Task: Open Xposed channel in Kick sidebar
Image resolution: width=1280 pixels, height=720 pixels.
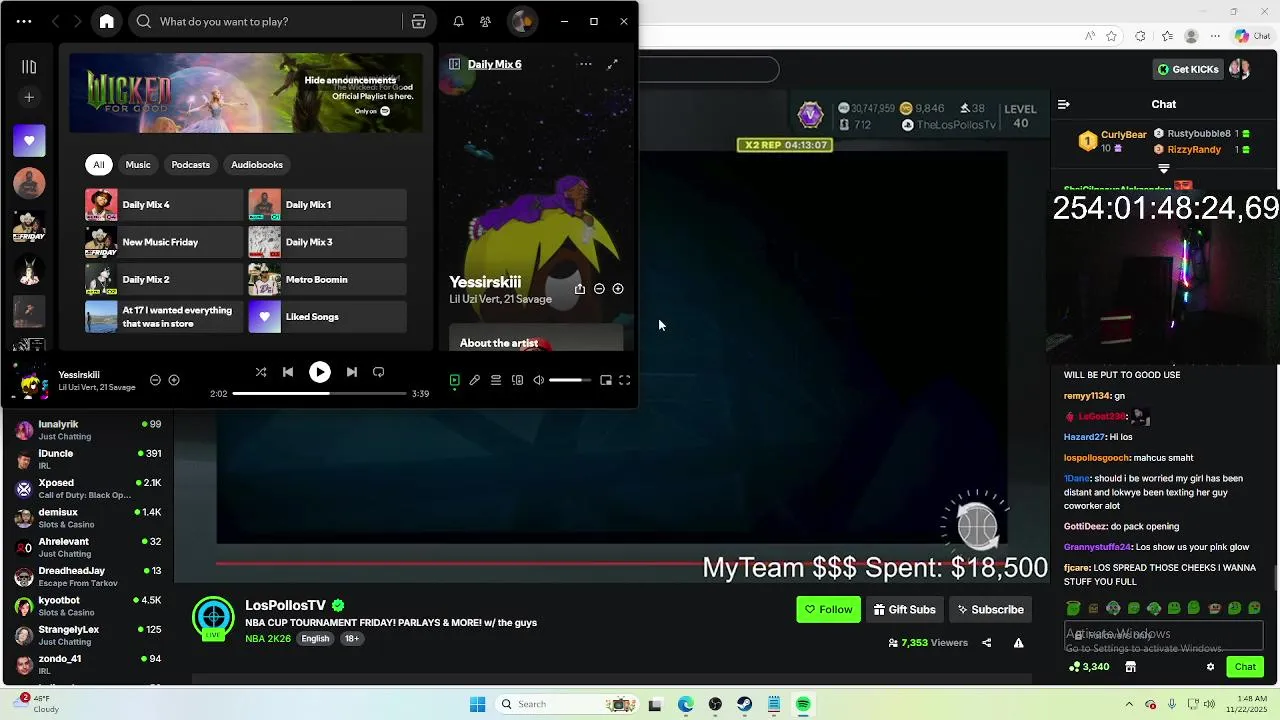Action: pyautogui.click(x=88, y=489)
